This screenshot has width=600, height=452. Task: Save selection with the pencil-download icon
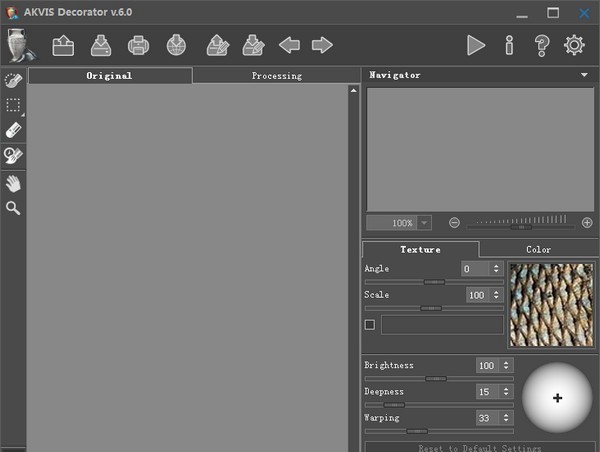(x=253, y=46)
